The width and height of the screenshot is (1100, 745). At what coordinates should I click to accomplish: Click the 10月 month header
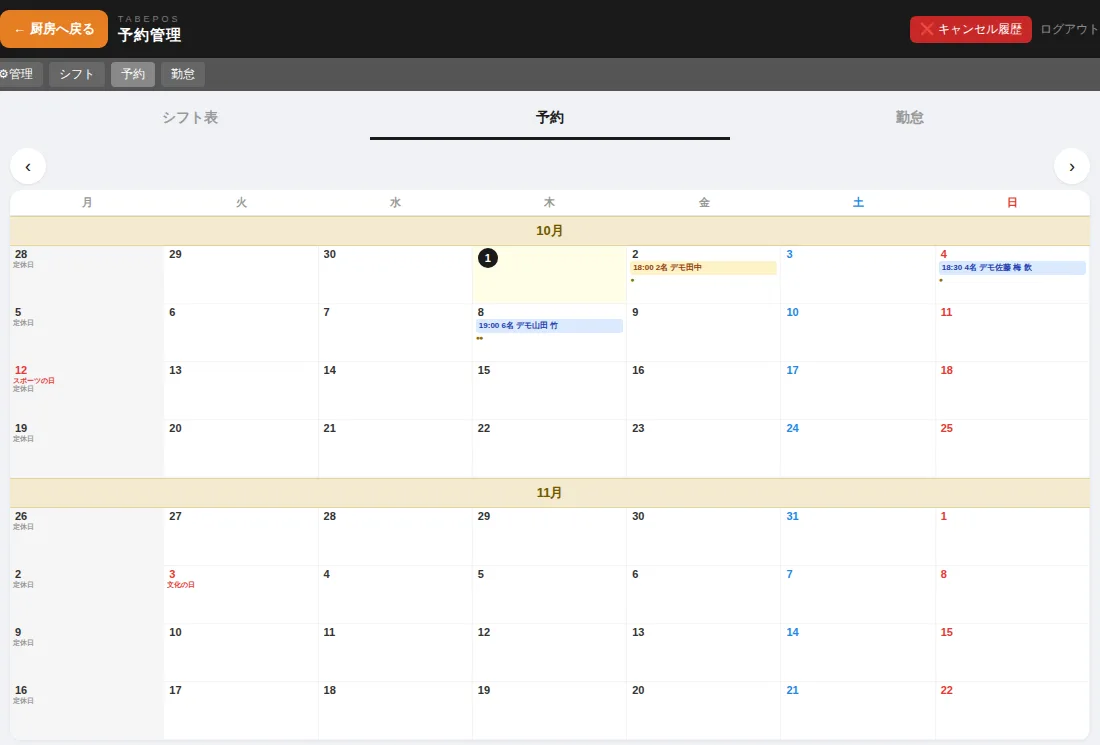pyautogui.click(x=550, y=231)
